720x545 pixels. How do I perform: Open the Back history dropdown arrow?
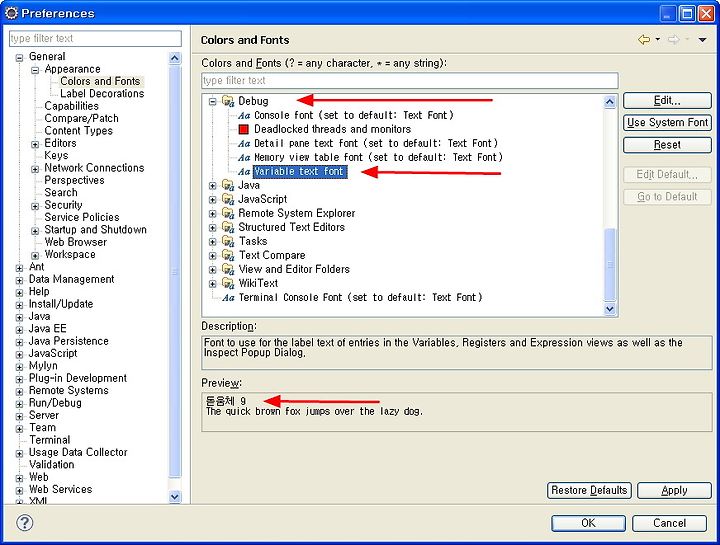click(x=658, y=40)
